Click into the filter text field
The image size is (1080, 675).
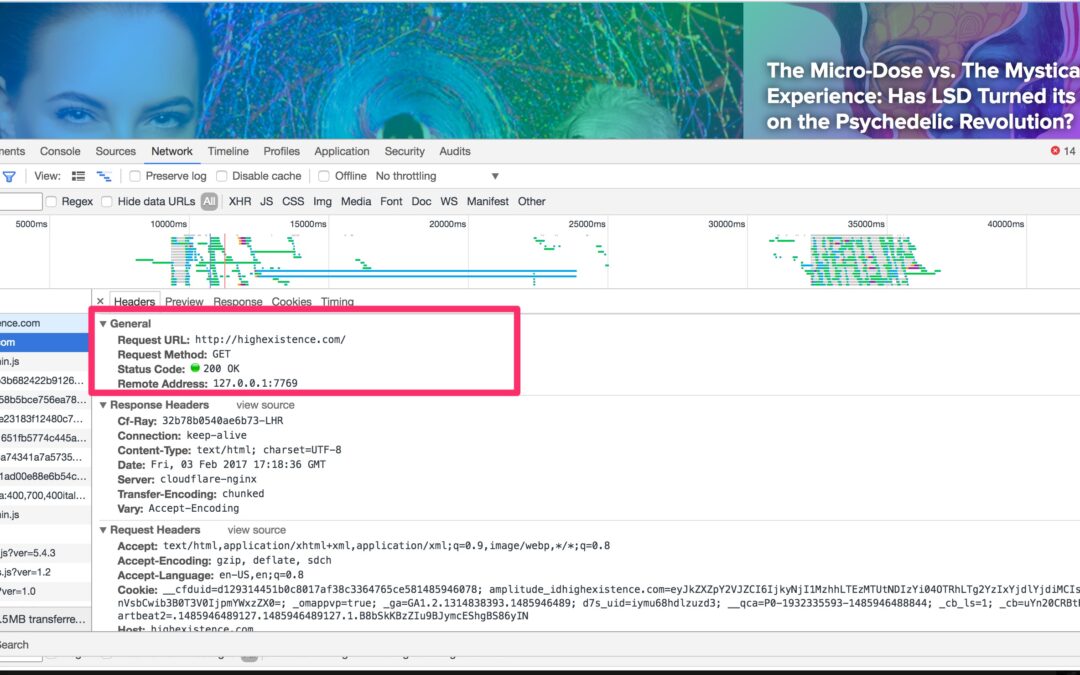[21, 202]
